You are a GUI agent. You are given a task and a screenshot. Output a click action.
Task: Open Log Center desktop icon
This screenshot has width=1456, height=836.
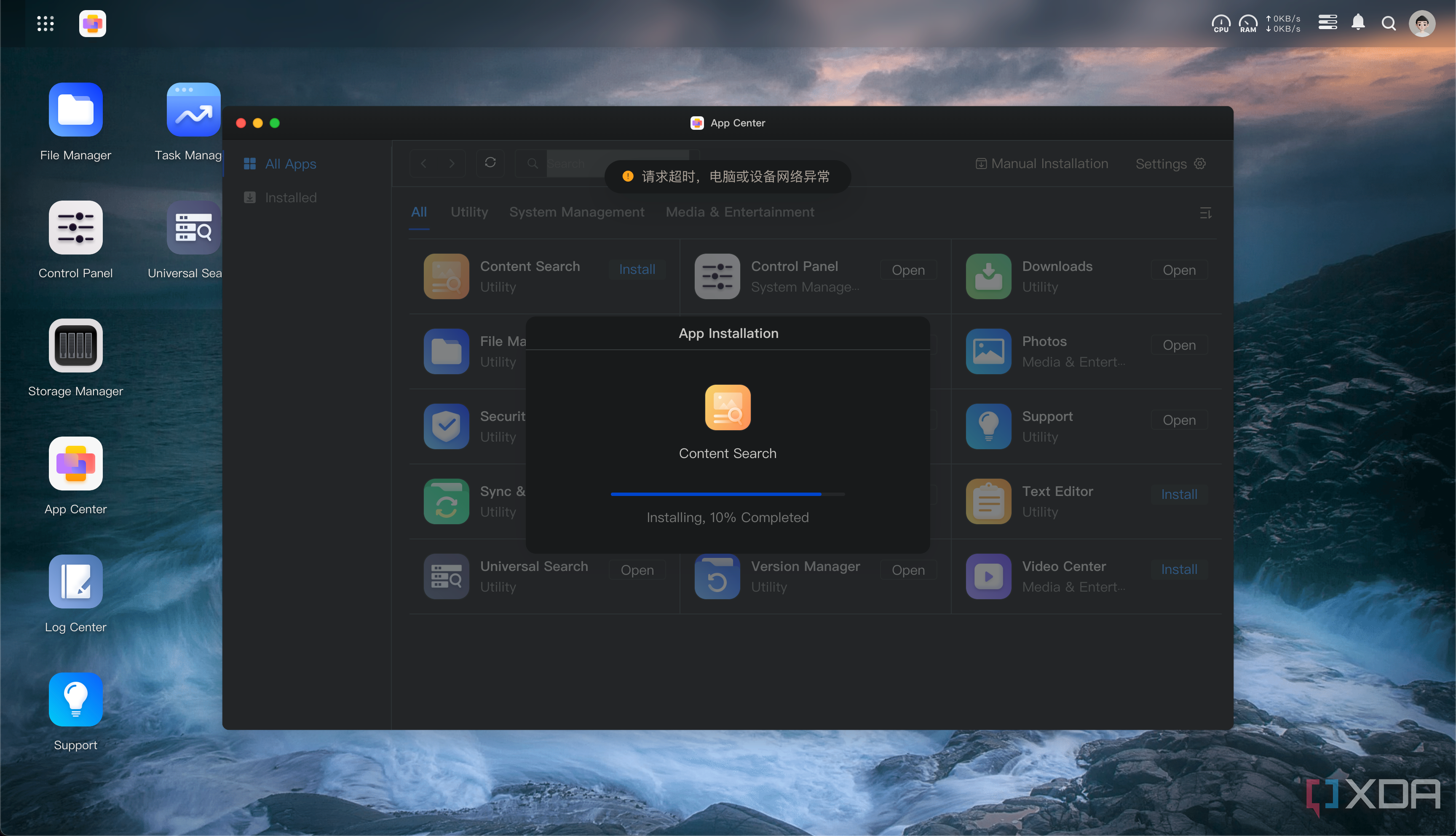[x=75, y=581]
